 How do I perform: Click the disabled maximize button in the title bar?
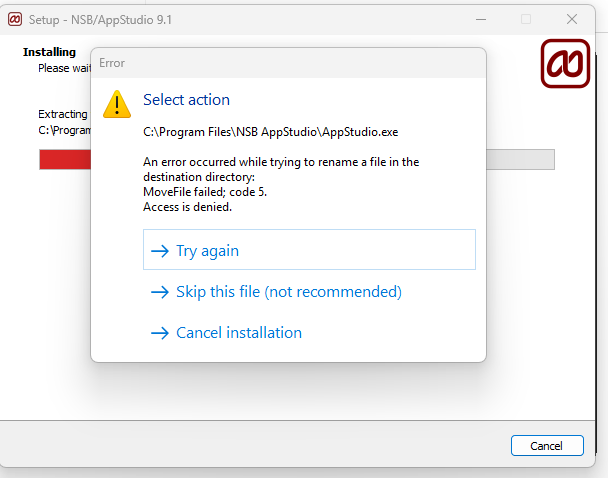pos(526,19)
